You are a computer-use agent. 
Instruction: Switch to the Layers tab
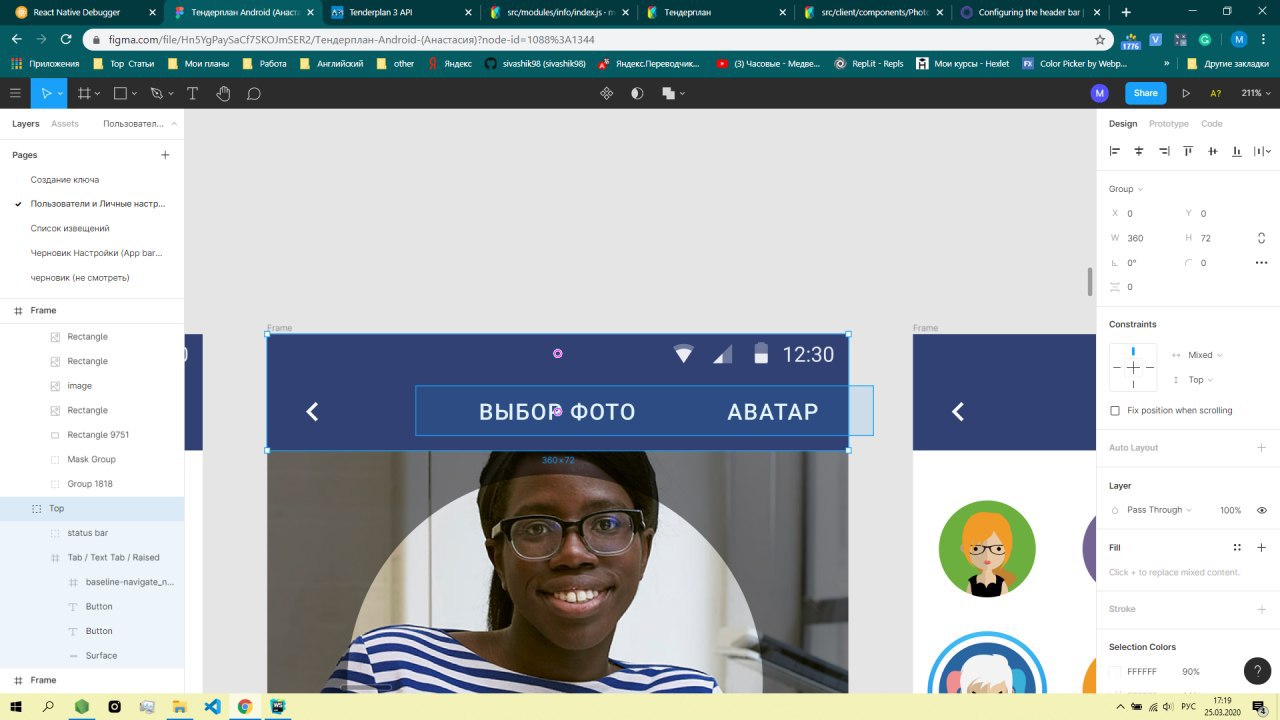(x=26, y=124)
